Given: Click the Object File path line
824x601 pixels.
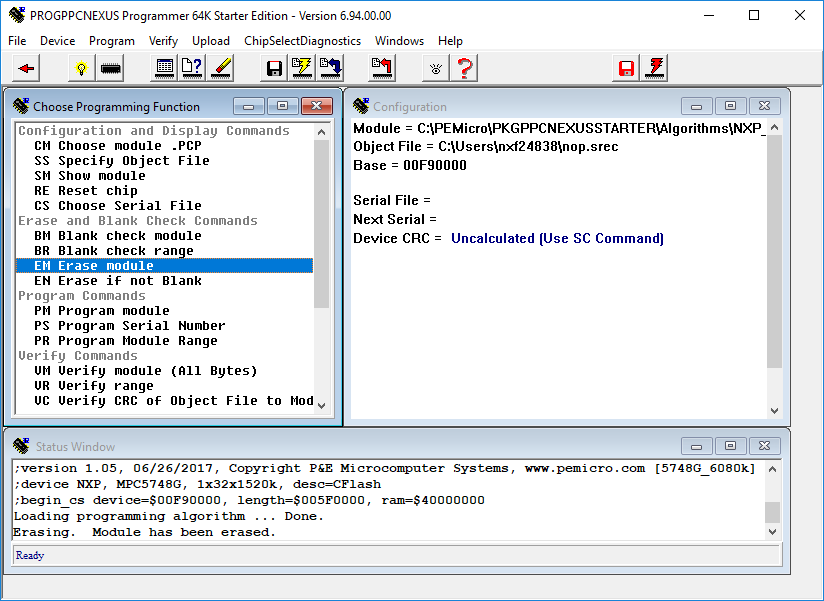Looking at the screenshot, I should click(x=486, y=147).
